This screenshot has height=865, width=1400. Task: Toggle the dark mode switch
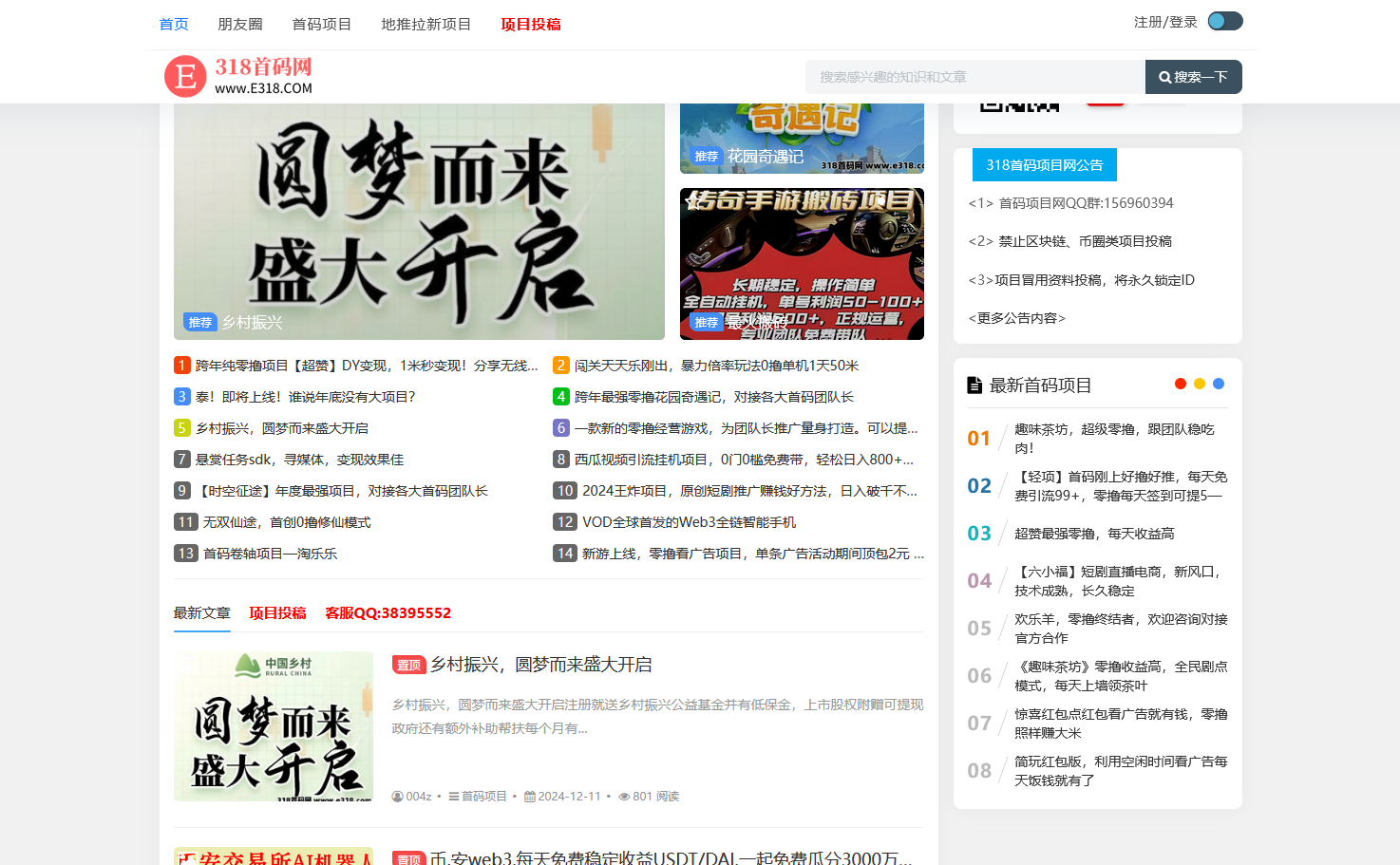(x=1224, y=21)
